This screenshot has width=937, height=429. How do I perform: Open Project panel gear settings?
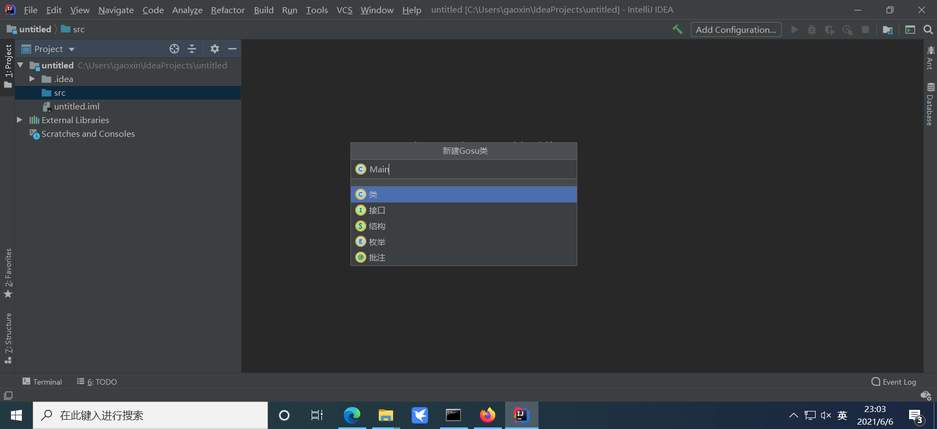(214, 49)
